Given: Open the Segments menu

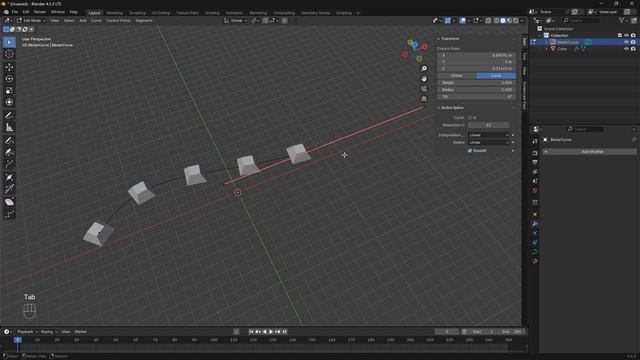Looking at the screenshot, I should click(144, 20).
